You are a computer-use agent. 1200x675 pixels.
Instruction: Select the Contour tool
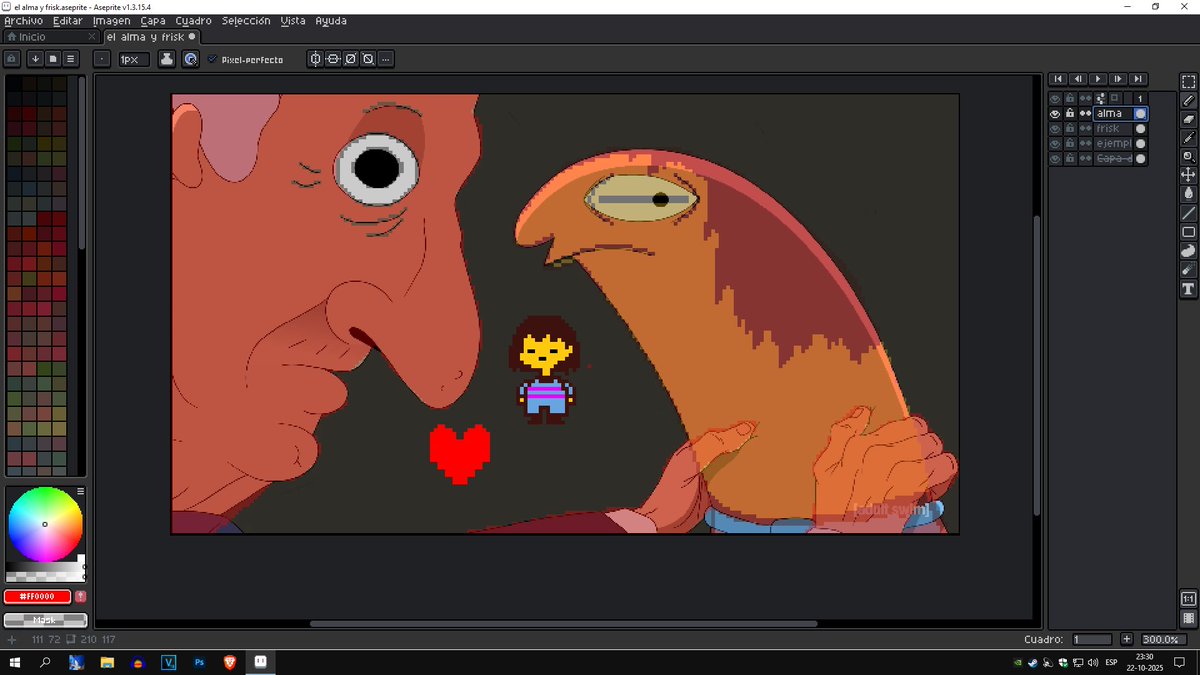(1188, 251)
